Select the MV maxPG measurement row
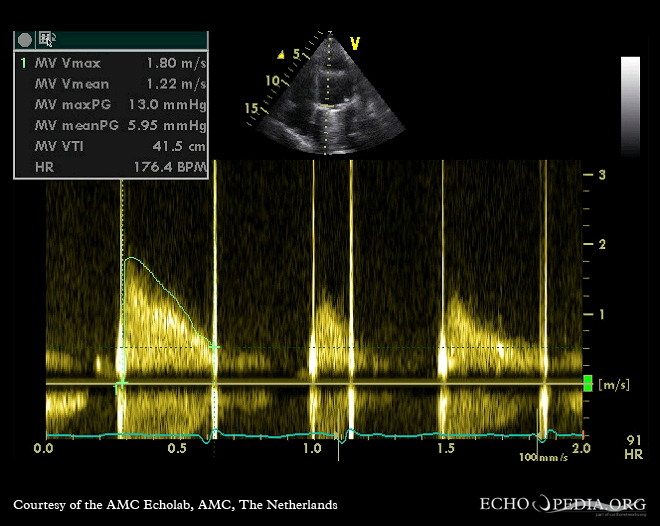This screenshot has height=526, width=660. pyautogui.click(x=110, y=105)
